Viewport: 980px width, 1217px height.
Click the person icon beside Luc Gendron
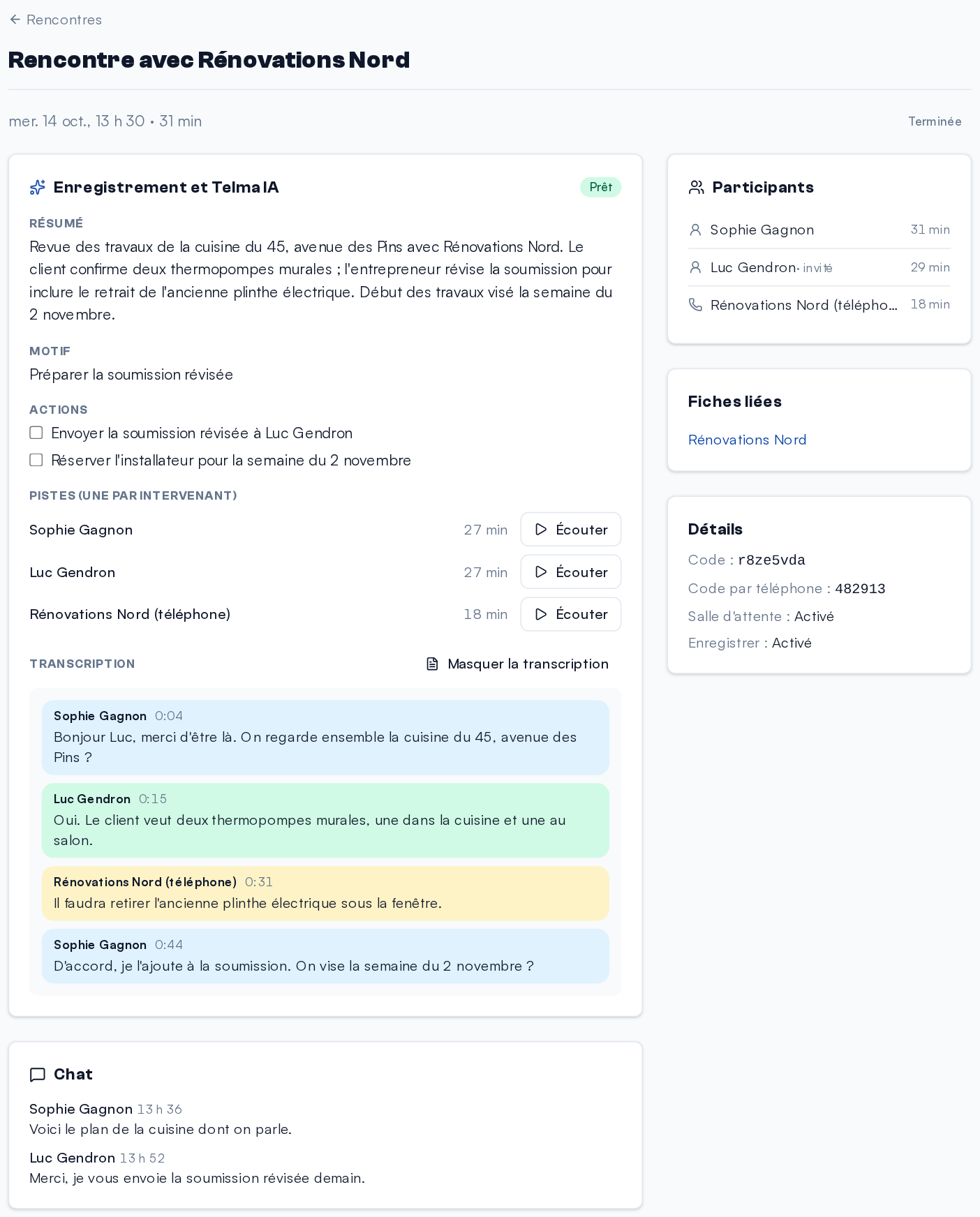pos(695,267)
